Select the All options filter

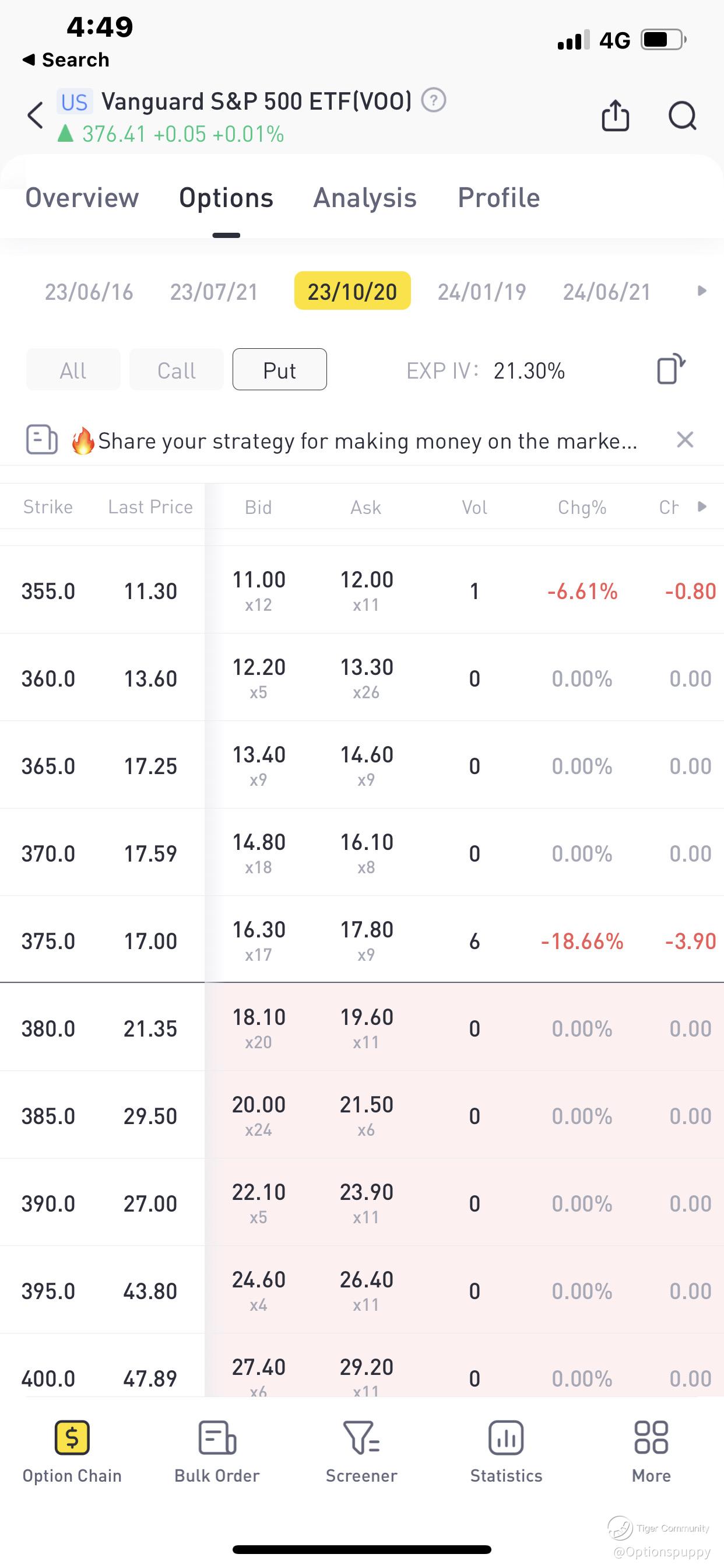[73, 369]
